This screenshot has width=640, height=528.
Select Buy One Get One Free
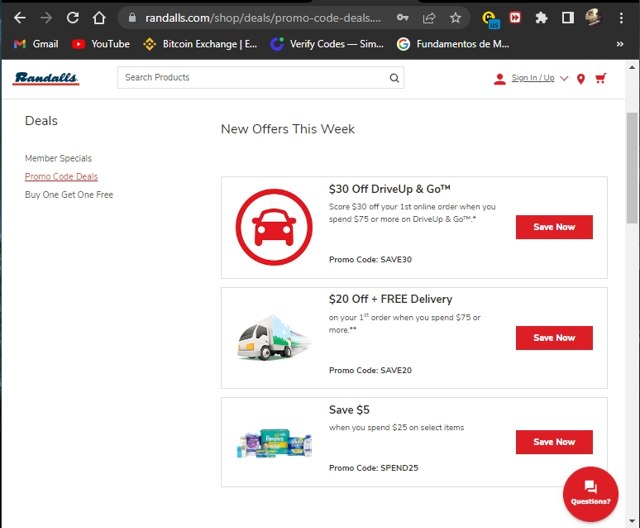(69, 195)
